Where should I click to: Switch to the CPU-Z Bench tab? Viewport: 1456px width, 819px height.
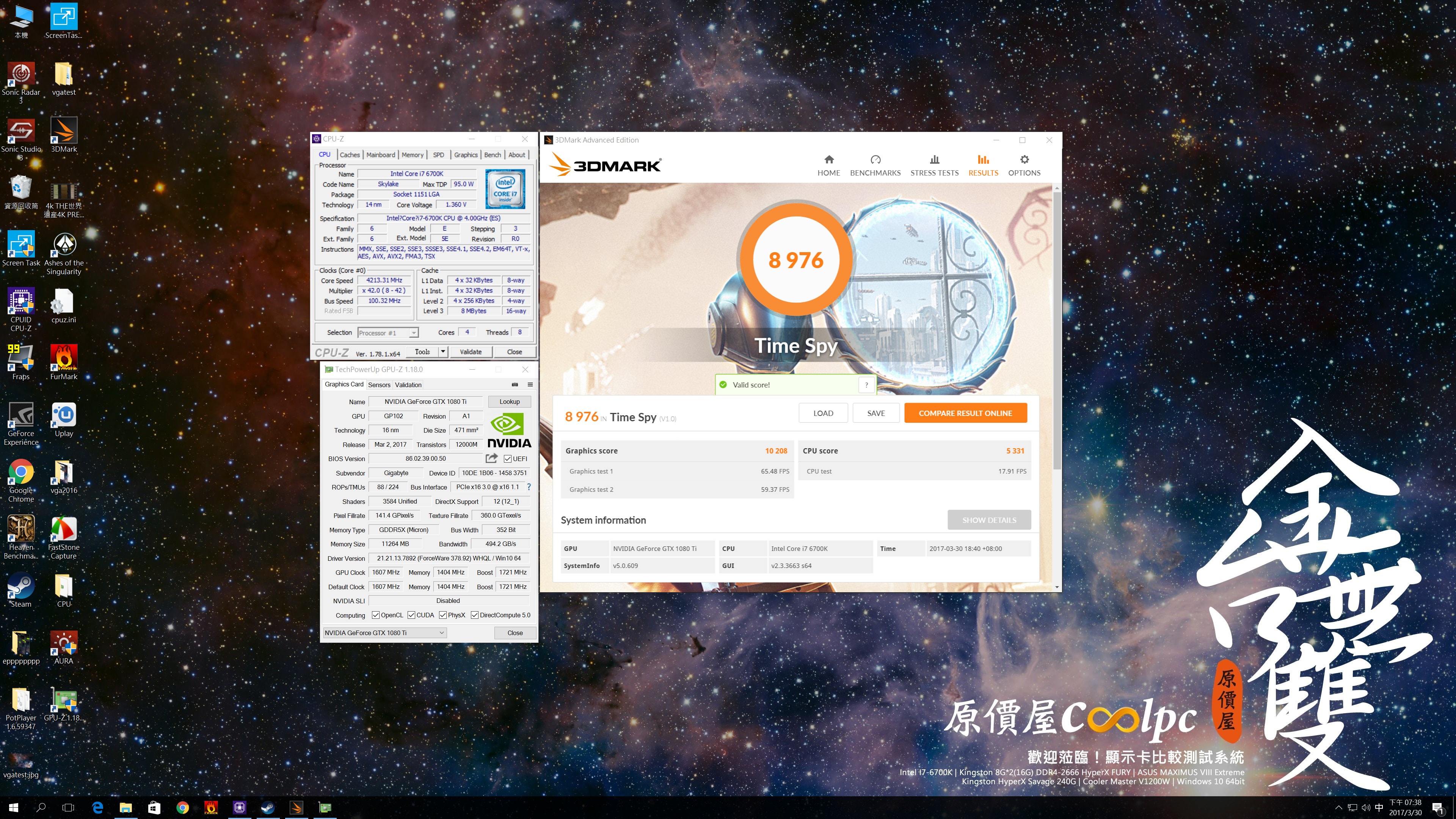tap(492, 155)
